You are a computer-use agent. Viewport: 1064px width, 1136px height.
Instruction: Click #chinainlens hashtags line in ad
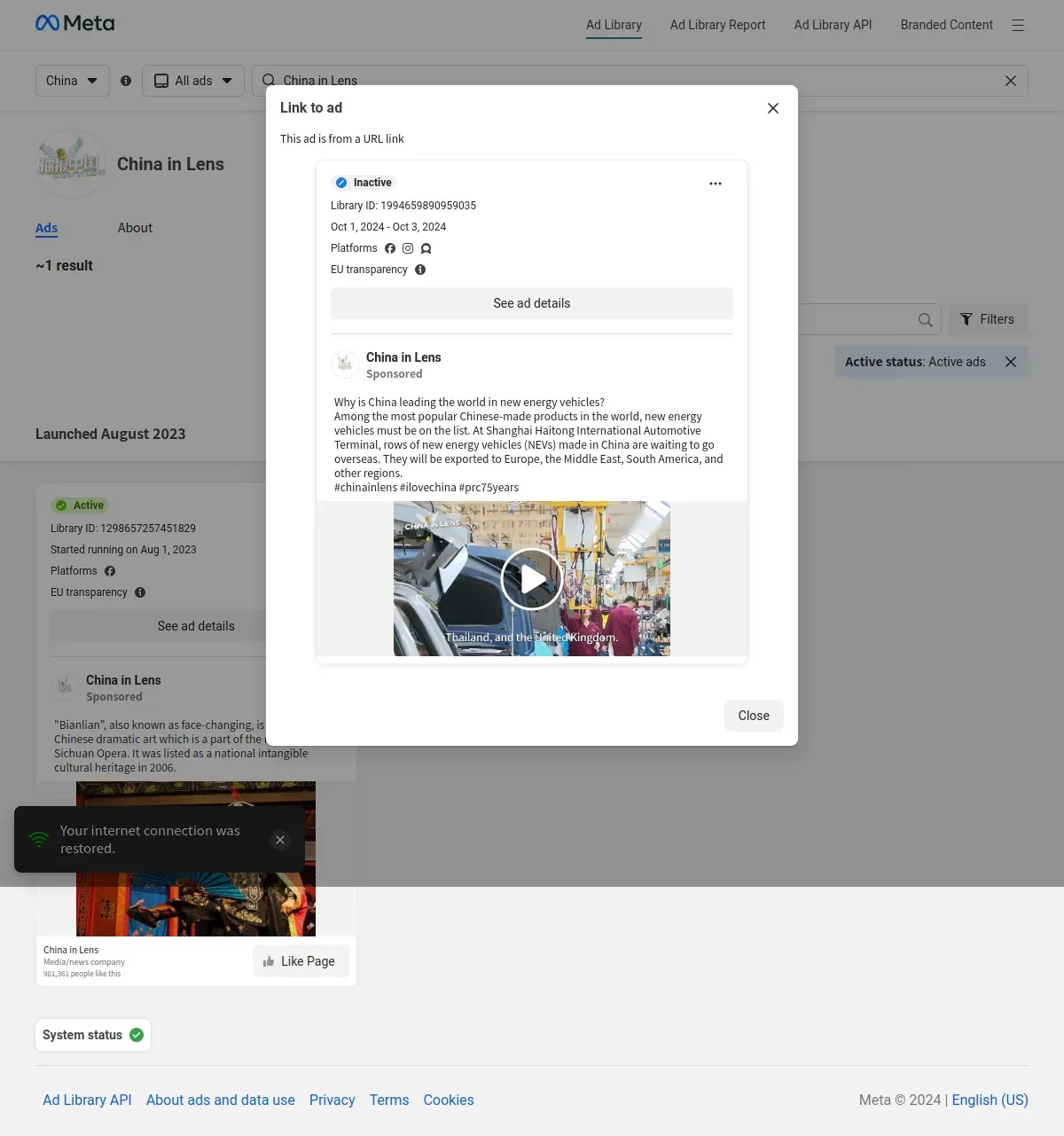click(426, 488)
